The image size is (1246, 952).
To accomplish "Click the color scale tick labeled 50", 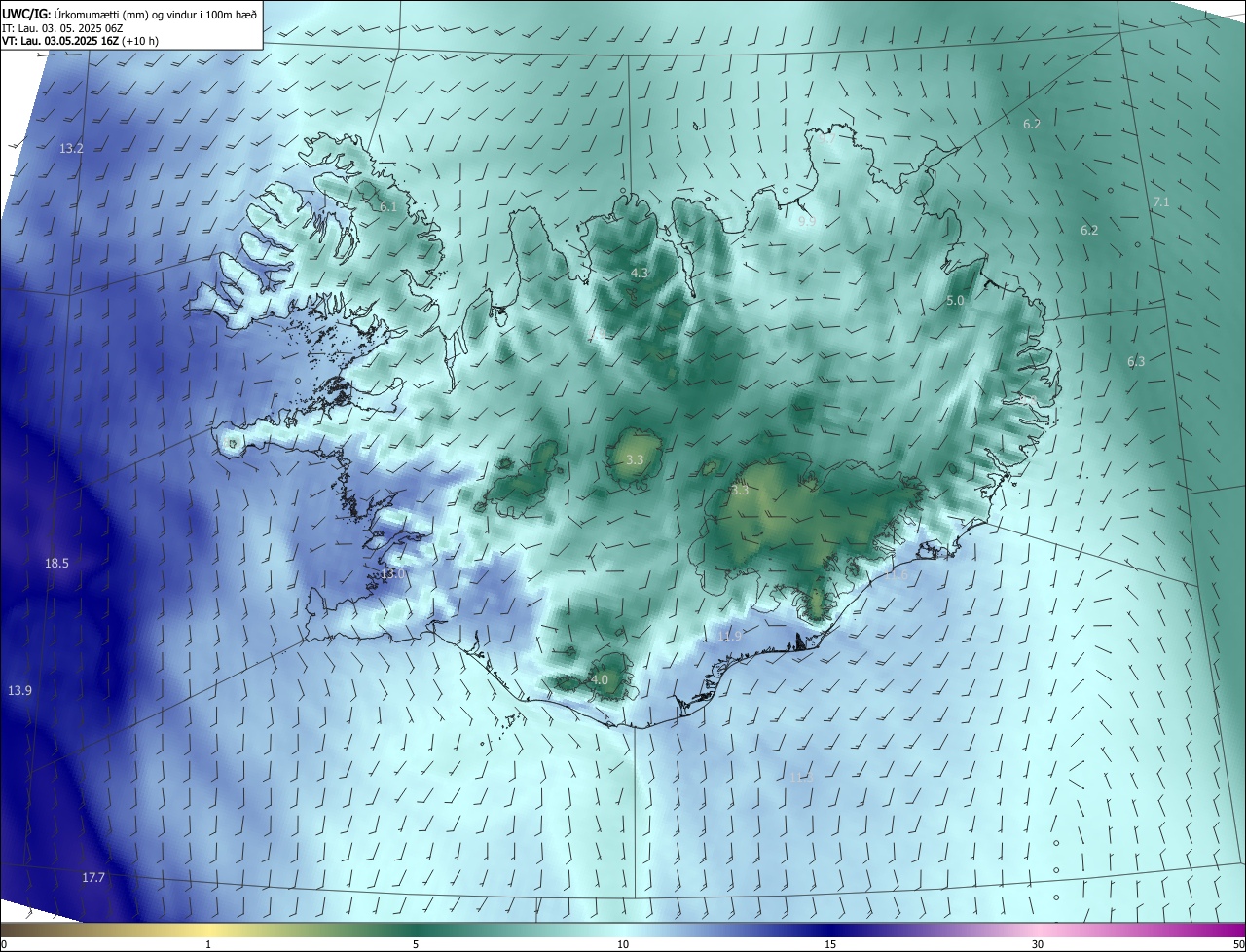I will pos(1238,944).
